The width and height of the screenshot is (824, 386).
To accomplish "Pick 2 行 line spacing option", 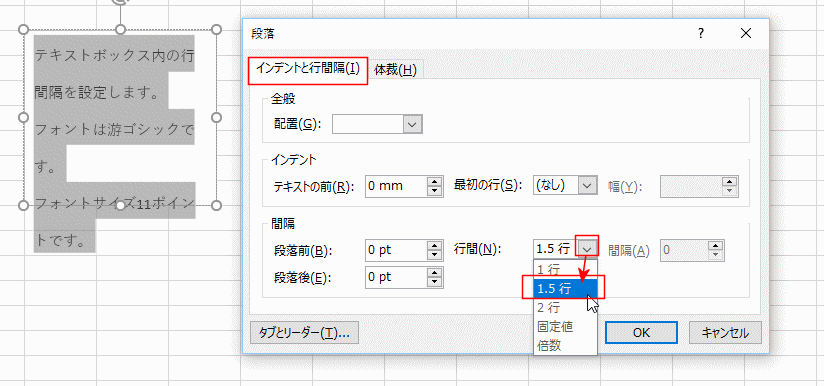I will point(565,307).
